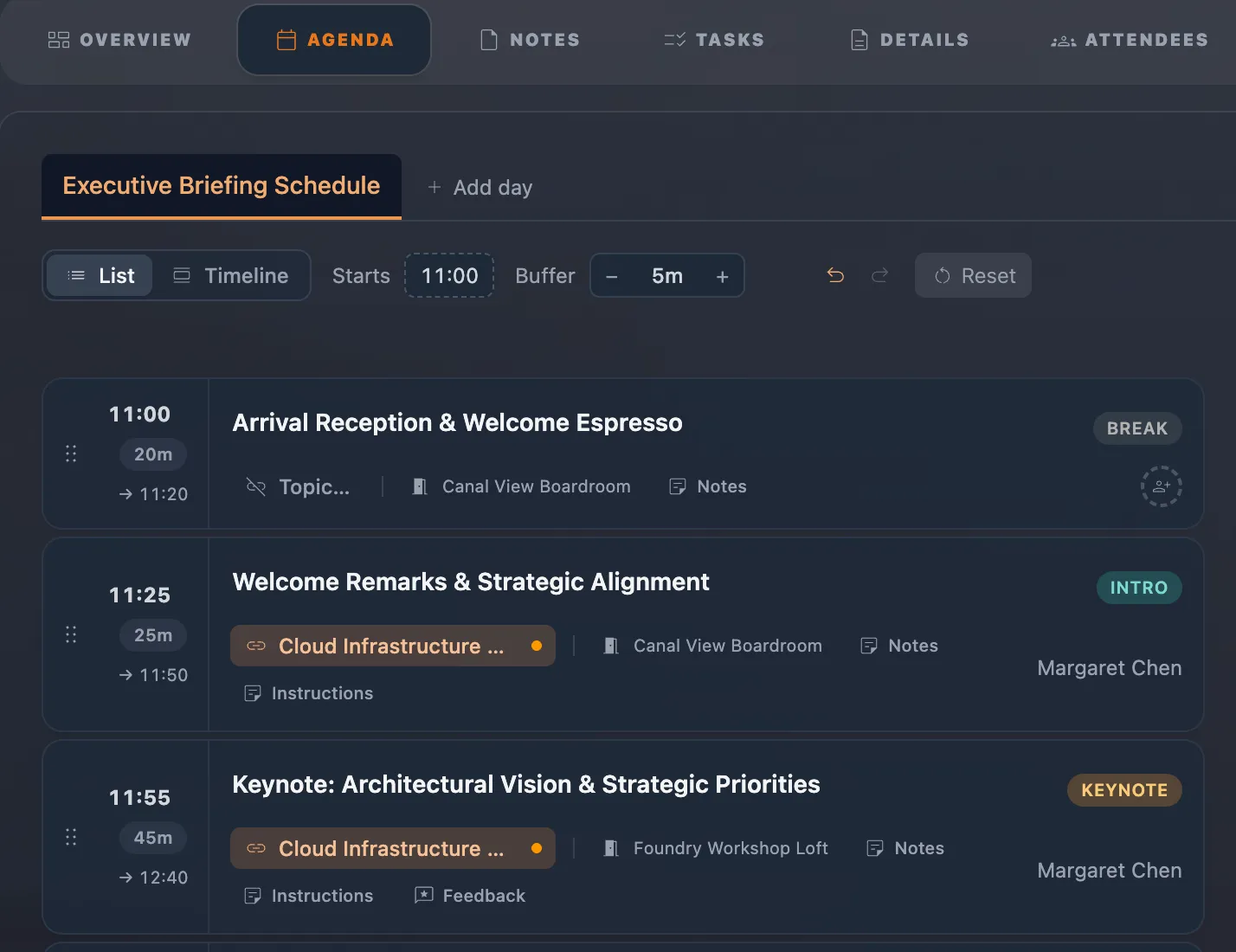This screenshot has width=1236, height=952.
Task: Decrease the buffer with the minus button
Action: (612, 276)
